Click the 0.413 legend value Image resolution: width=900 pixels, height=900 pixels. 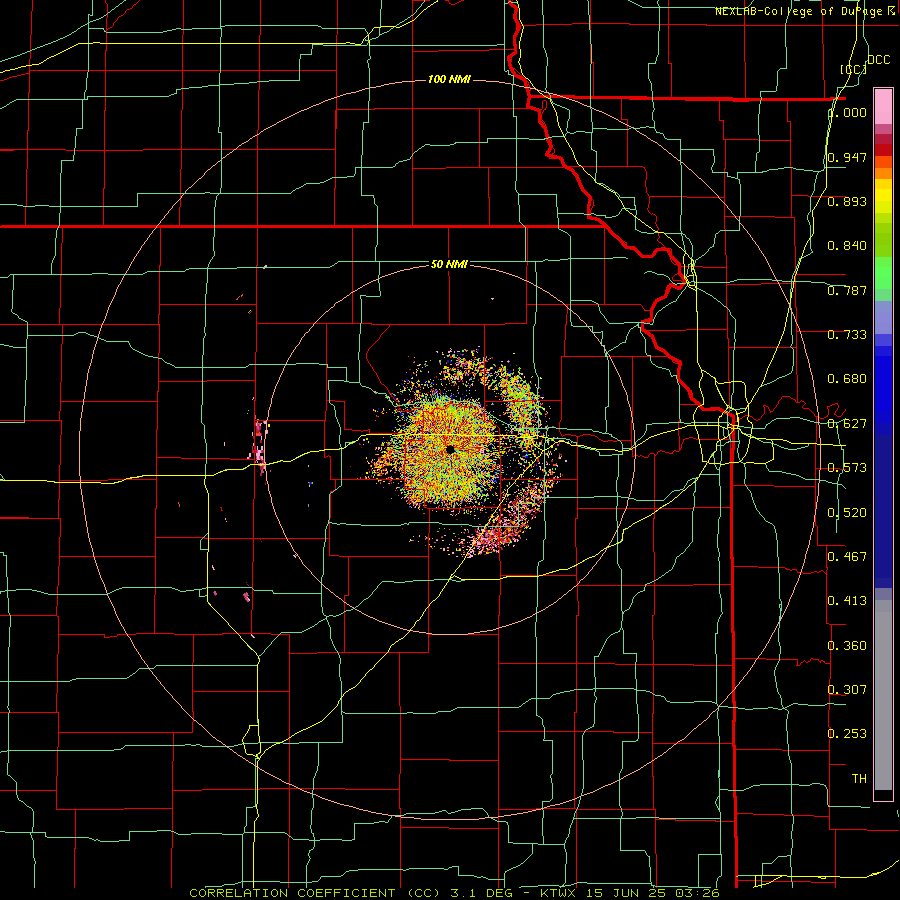pos(847,601)
